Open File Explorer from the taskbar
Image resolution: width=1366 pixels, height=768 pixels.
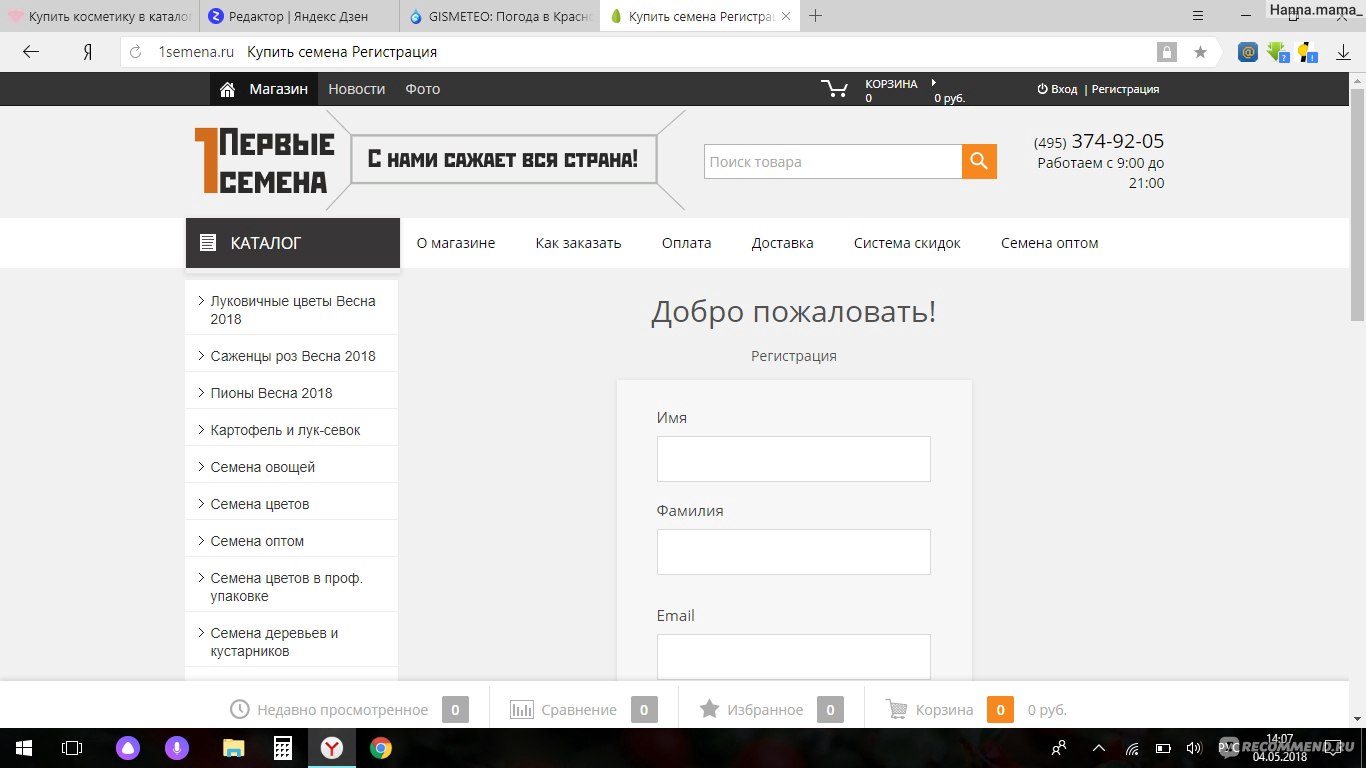(x=233, y=748)
